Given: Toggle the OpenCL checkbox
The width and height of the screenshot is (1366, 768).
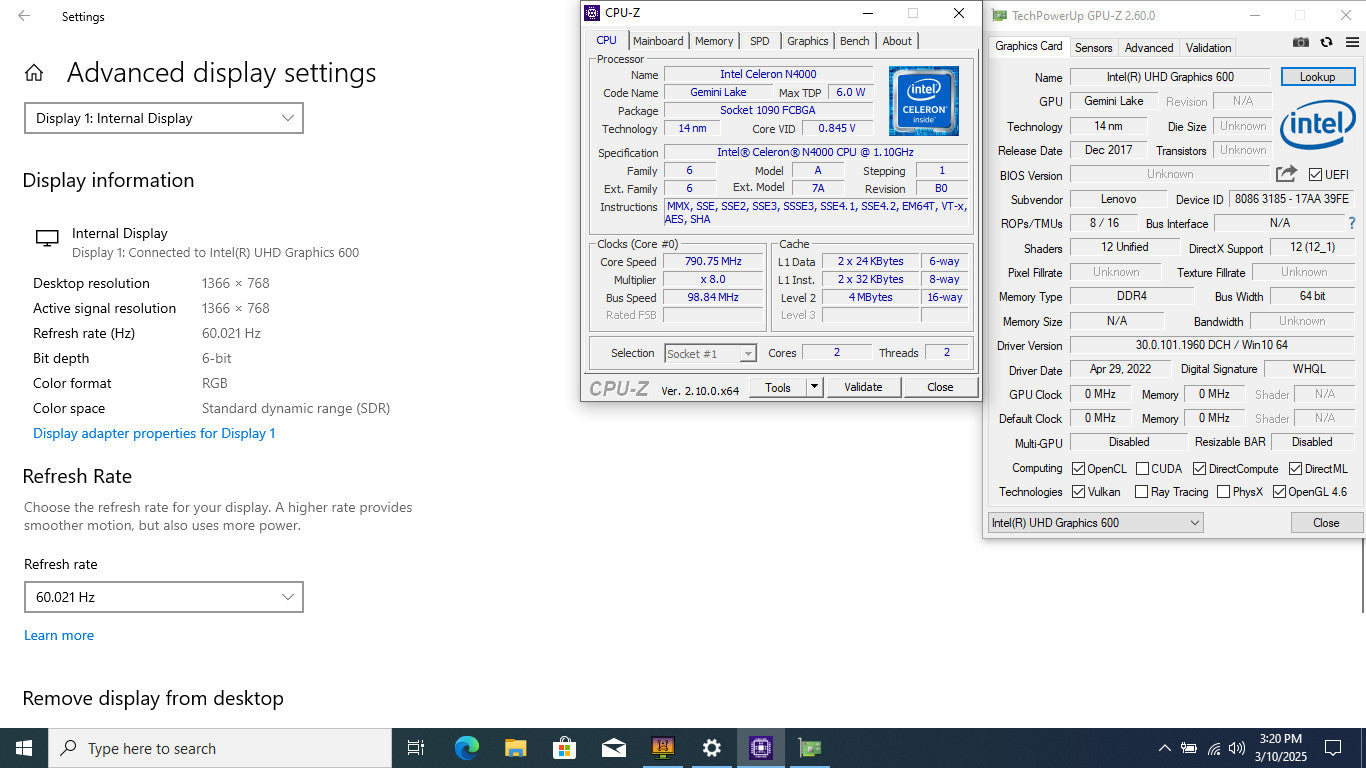Looking at the screenshot, I should click(1078, 468).
